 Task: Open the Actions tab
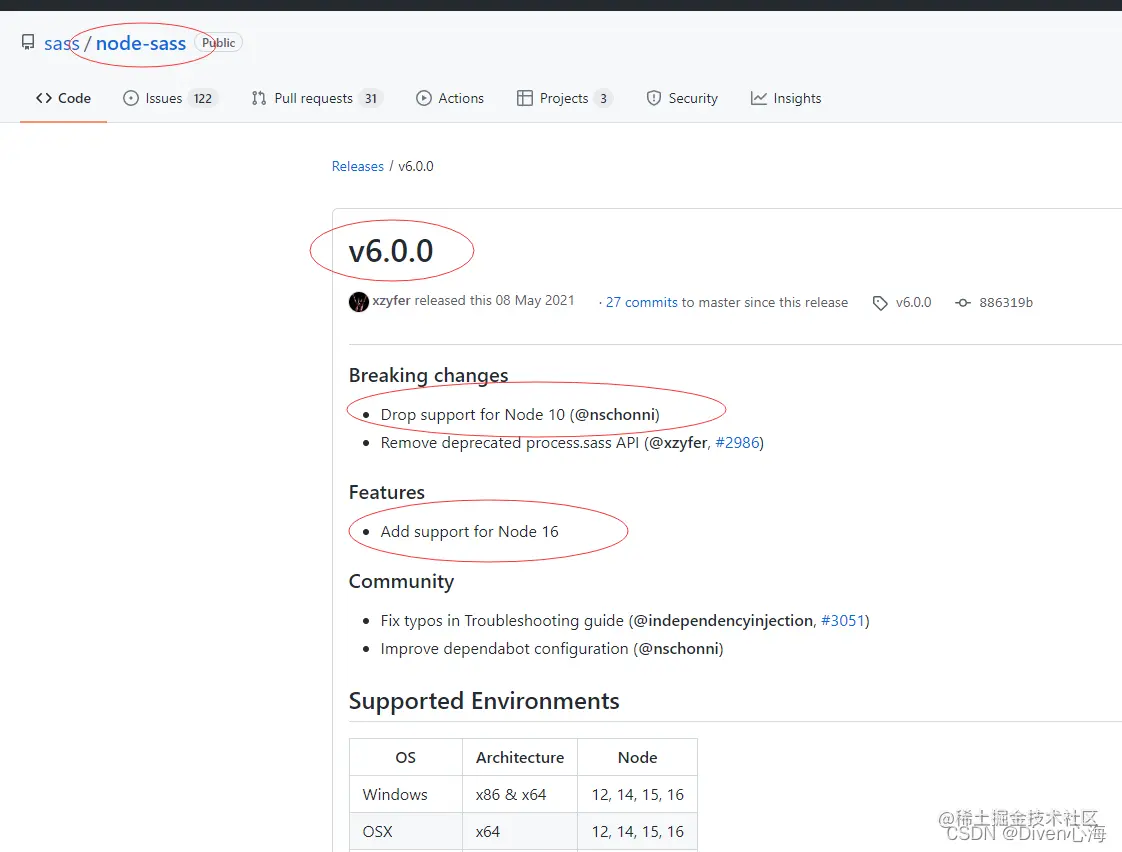tap(450, 99)
